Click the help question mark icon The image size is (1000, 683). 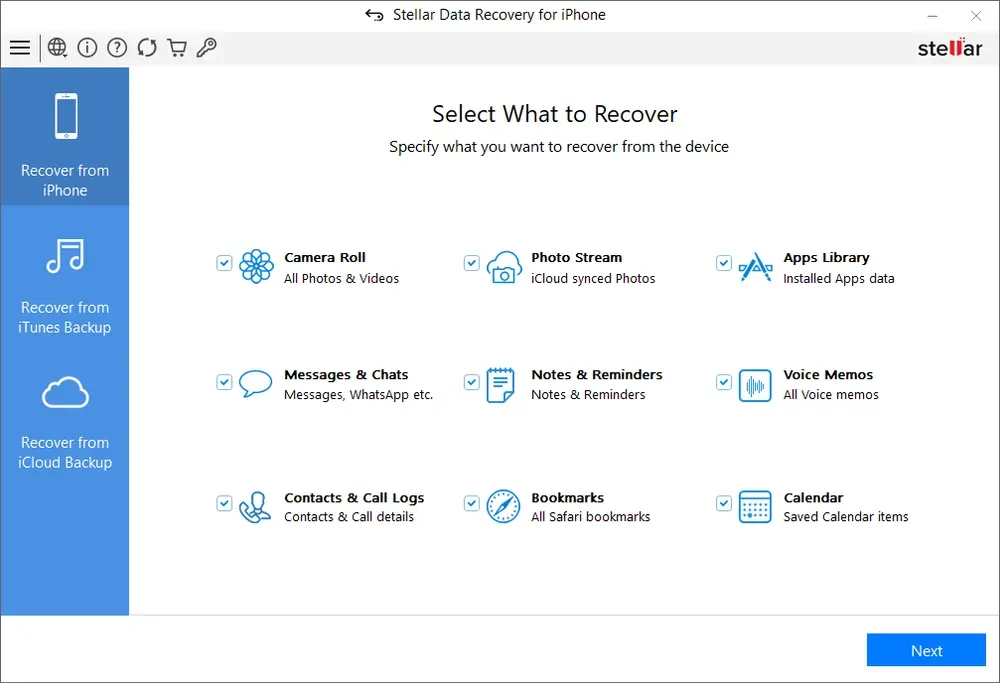[x=117, y=47]
